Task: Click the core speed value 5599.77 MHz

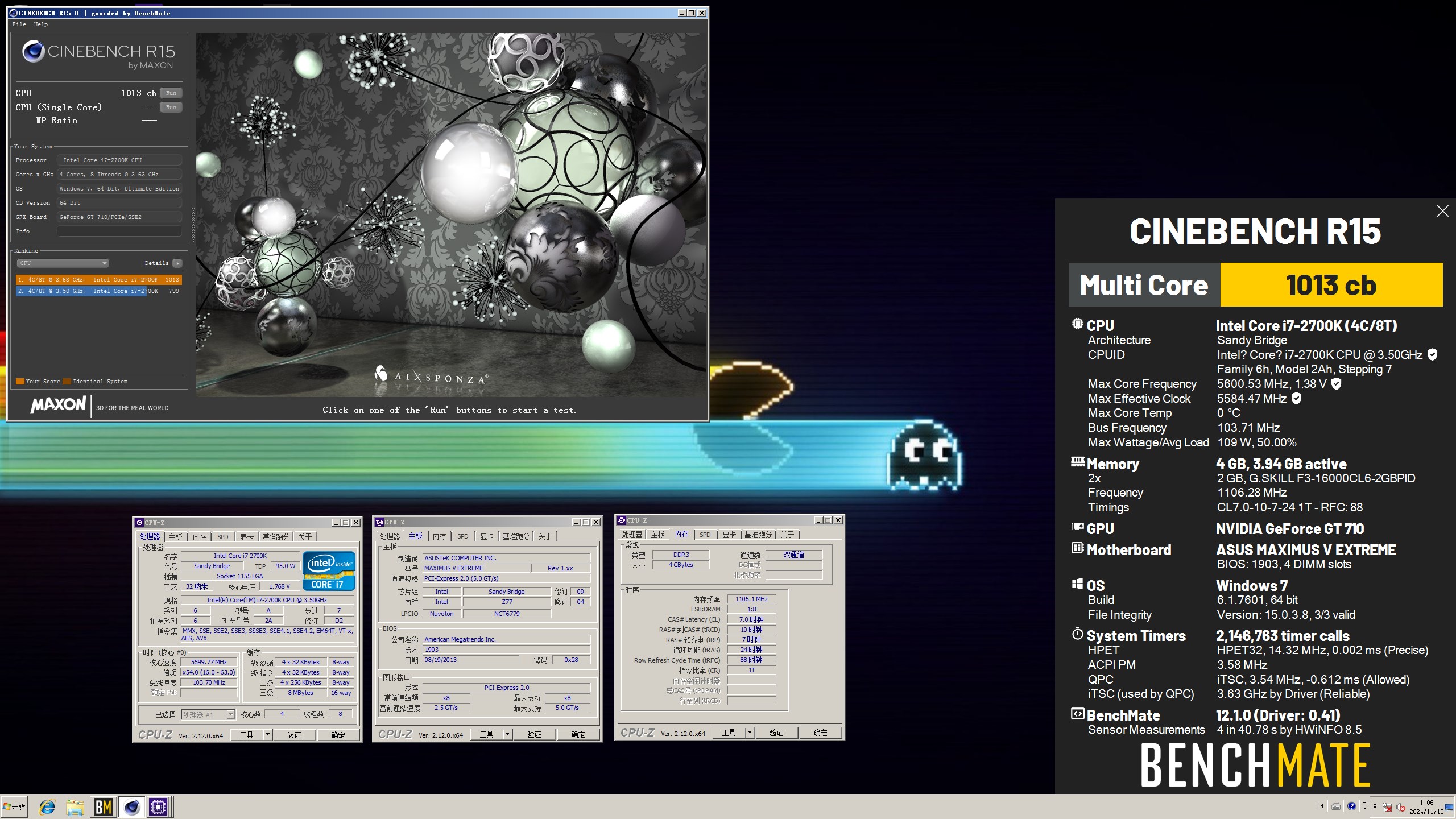Action: (x=209, y=662)
